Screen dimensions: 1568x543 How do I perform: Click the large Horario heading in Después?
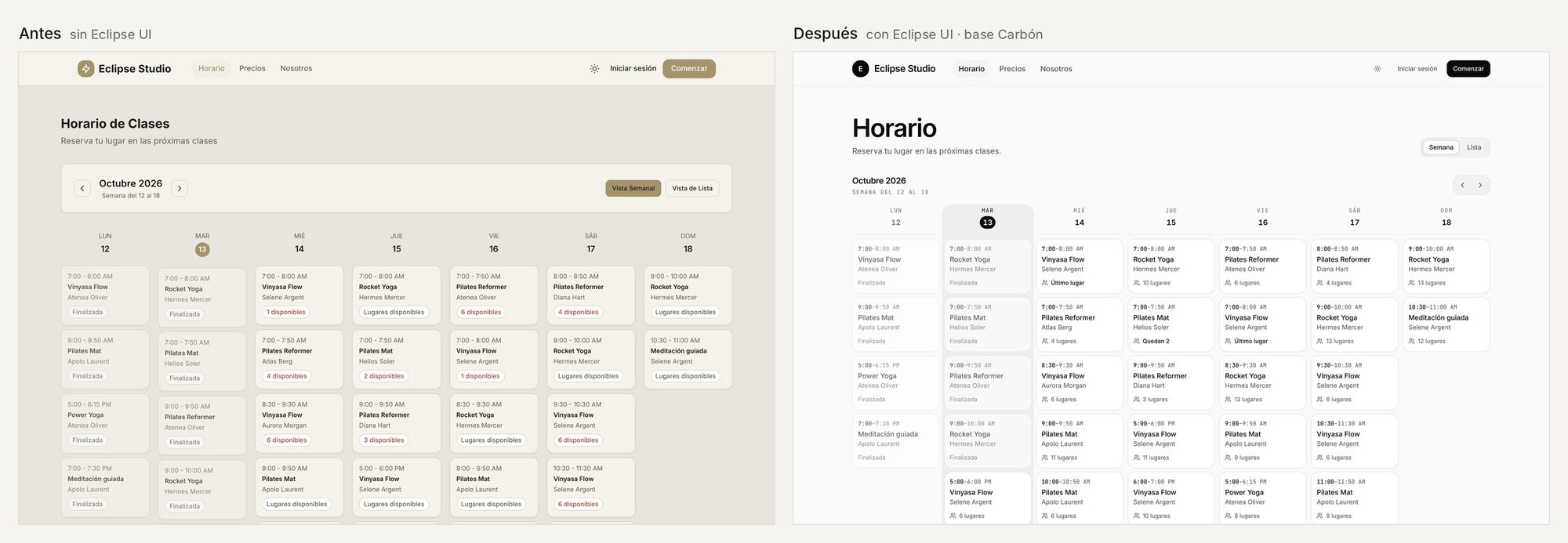click(895, 128)
